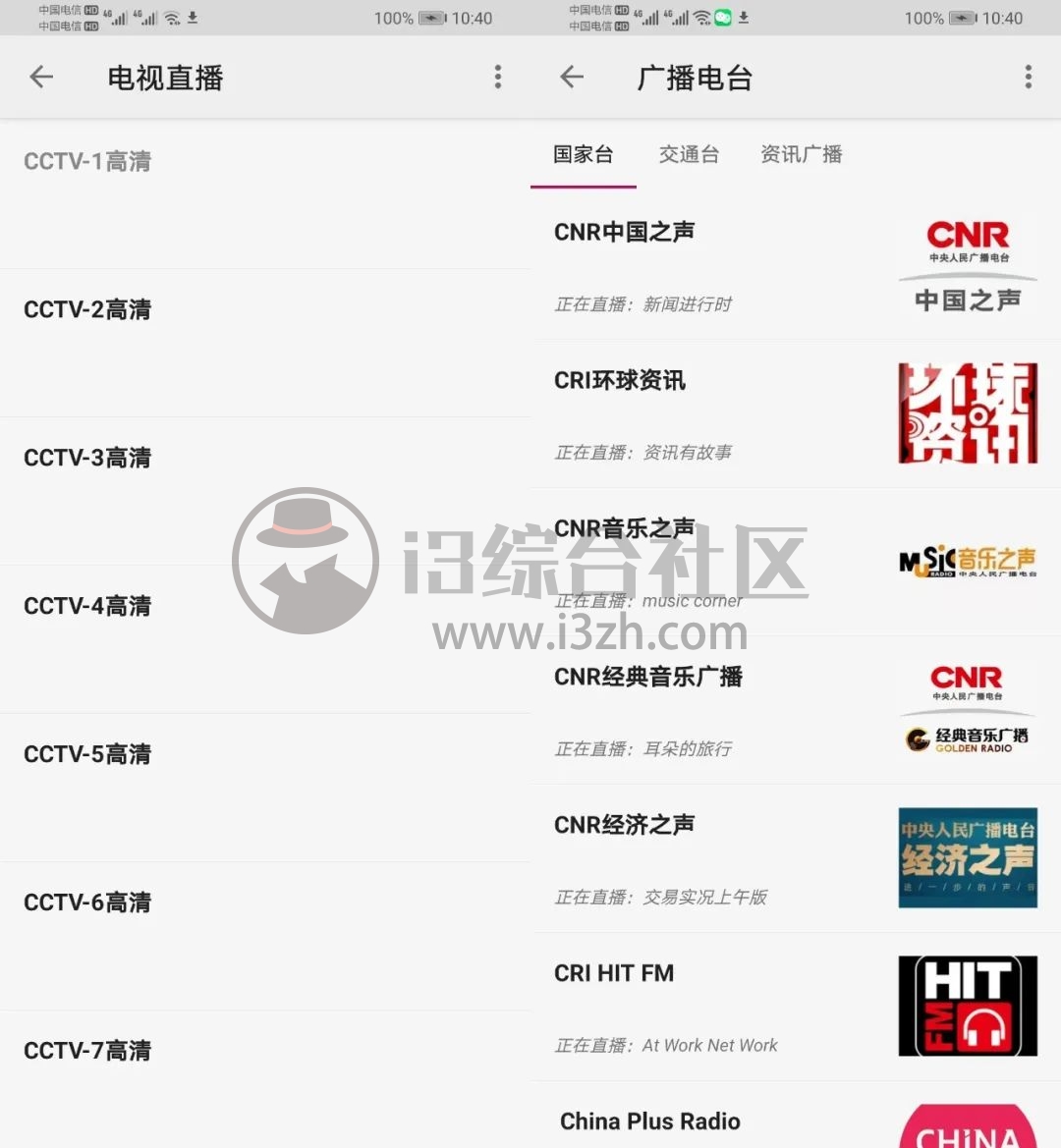The image size is (1061, 1148).
Task: Open the CCTV-4高清 channel
Action: click(265, 639)
